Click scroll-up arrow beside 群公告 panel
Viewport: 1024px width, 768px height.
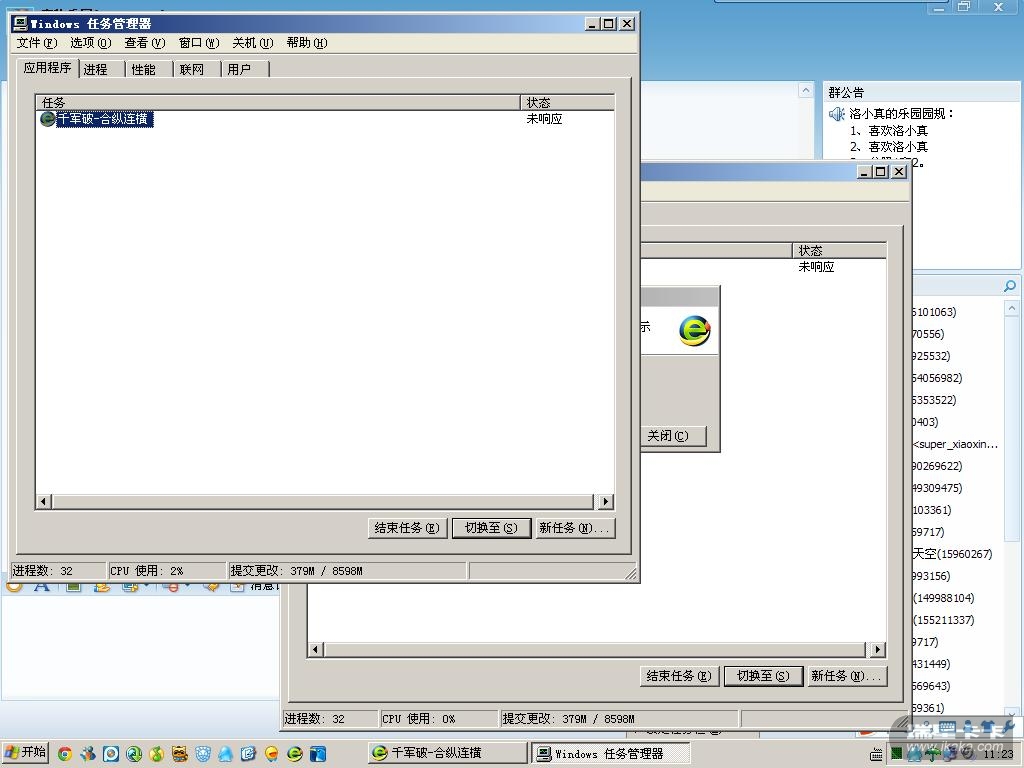click(806, 90)
